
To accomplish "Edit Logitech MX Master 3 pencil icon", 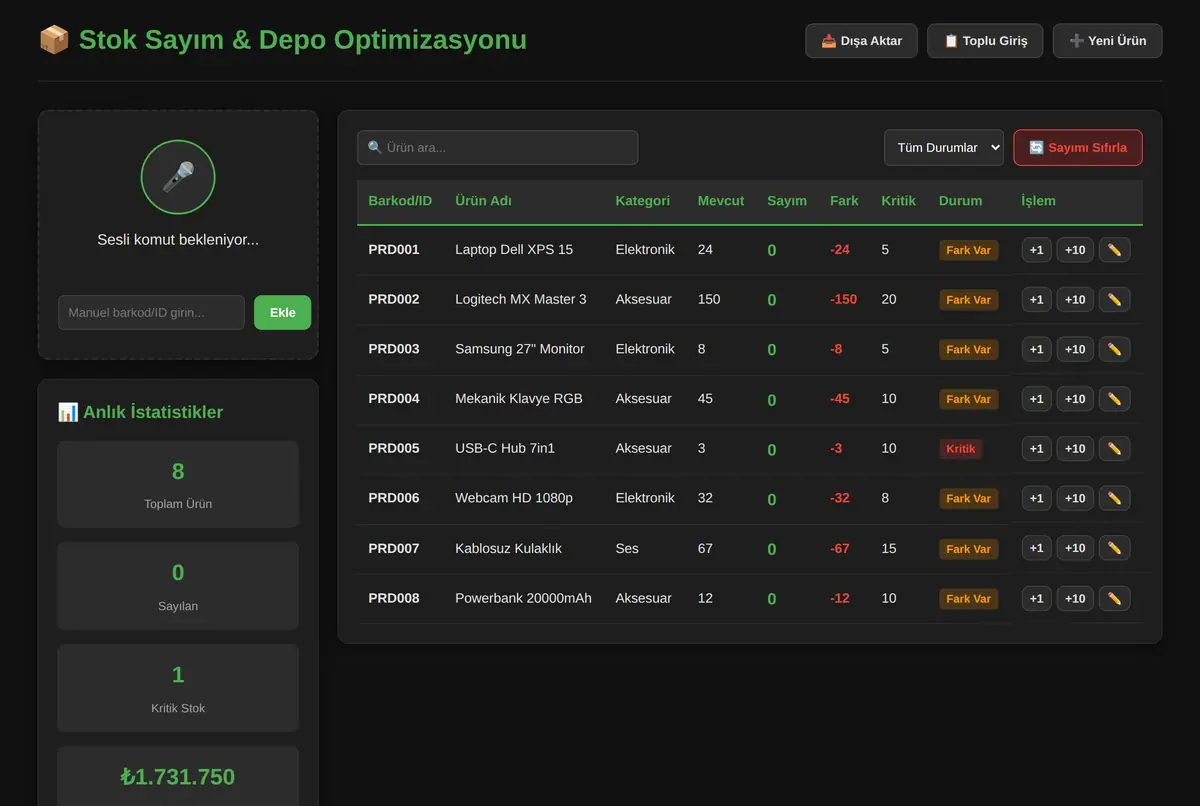I will click(1114, 299).
